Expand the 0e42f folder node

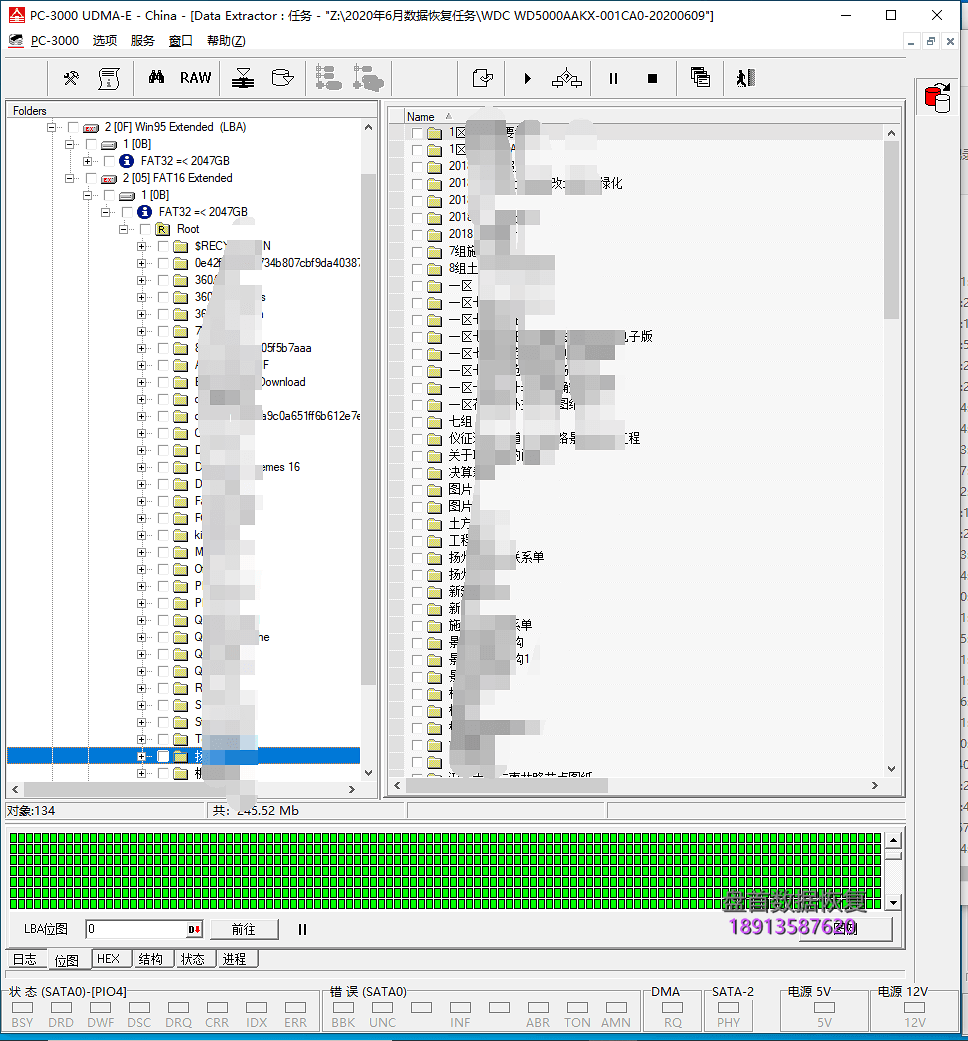(x=141, y=263)
